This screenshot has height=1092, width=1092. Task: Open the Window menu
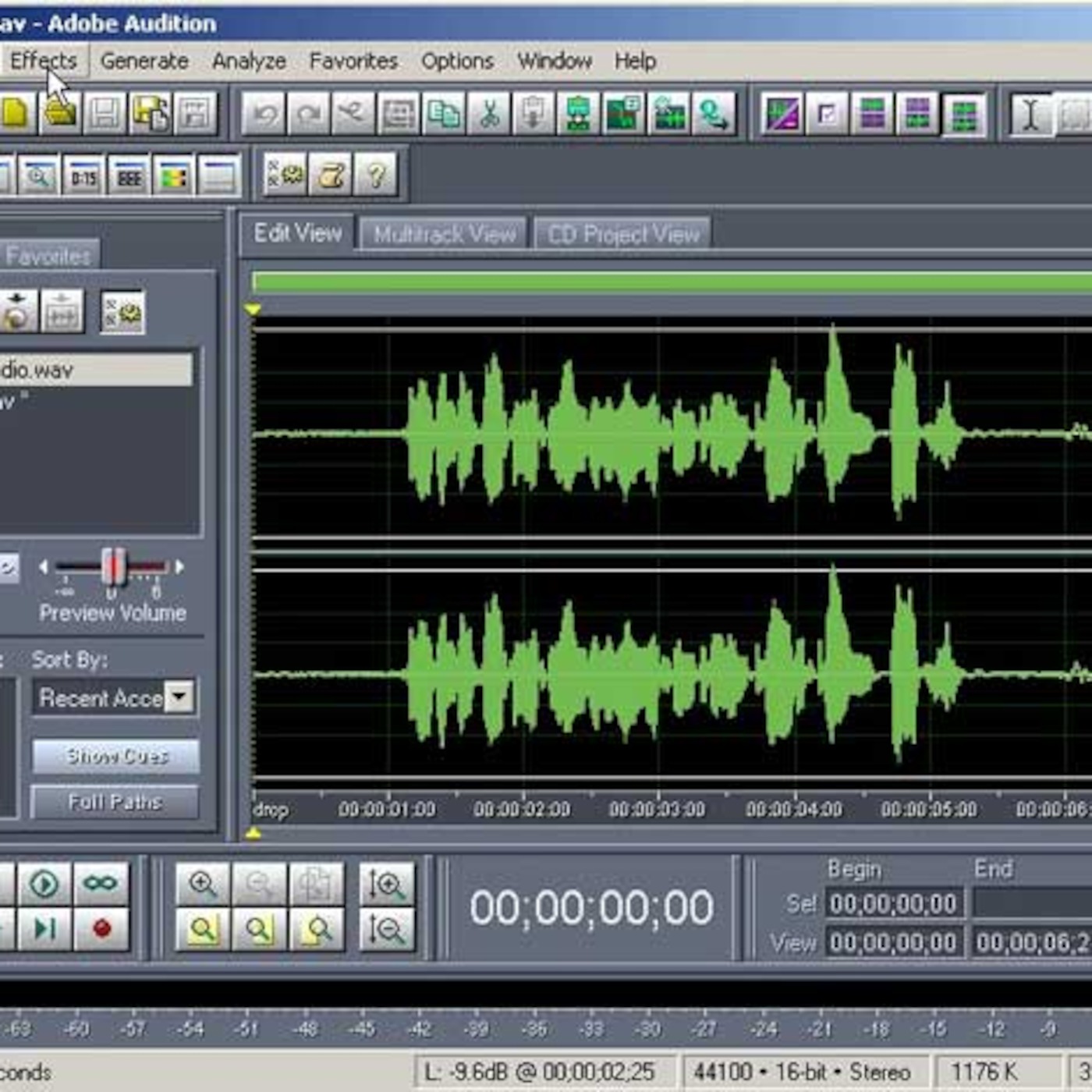pyautogui.click(x=555, y=61)
